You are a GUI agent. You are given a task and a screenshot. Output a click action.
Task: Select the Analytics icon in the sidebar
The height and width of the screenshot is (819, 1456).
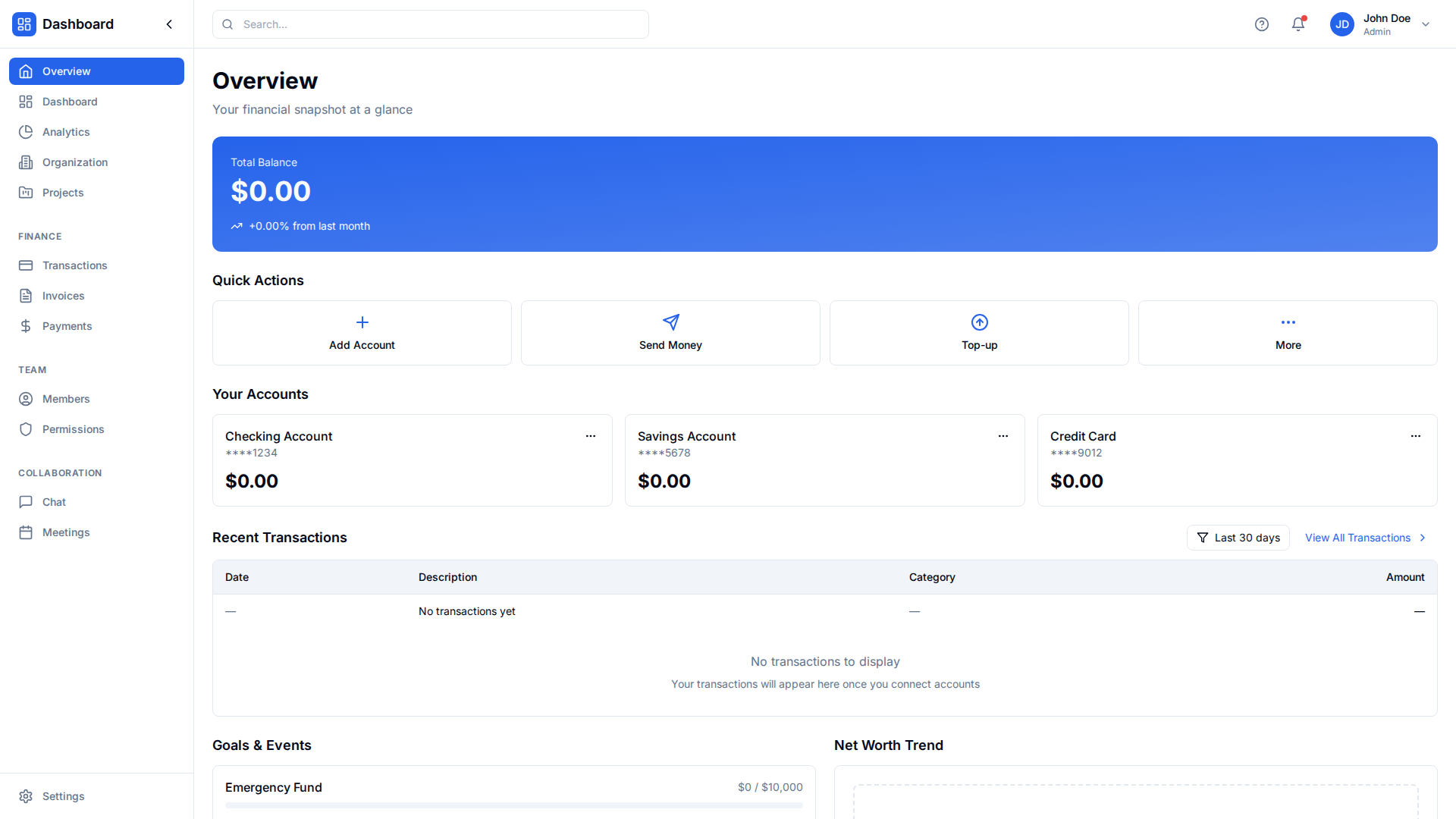coord(26,131)
